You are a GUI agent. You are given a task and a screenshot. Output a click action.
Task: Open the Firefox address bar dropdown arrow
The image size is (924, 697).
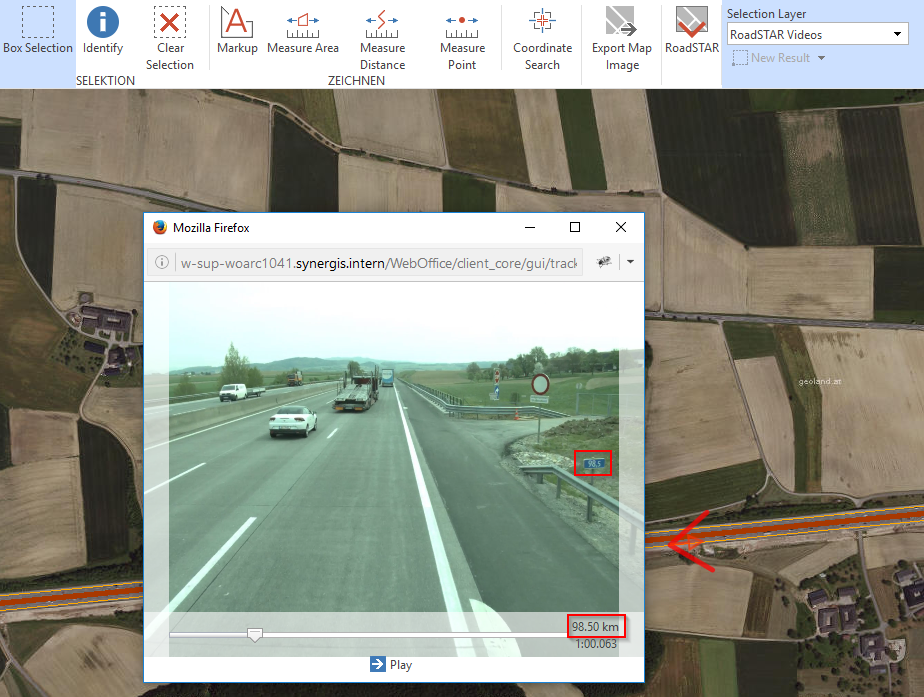(x=631, y=262)
